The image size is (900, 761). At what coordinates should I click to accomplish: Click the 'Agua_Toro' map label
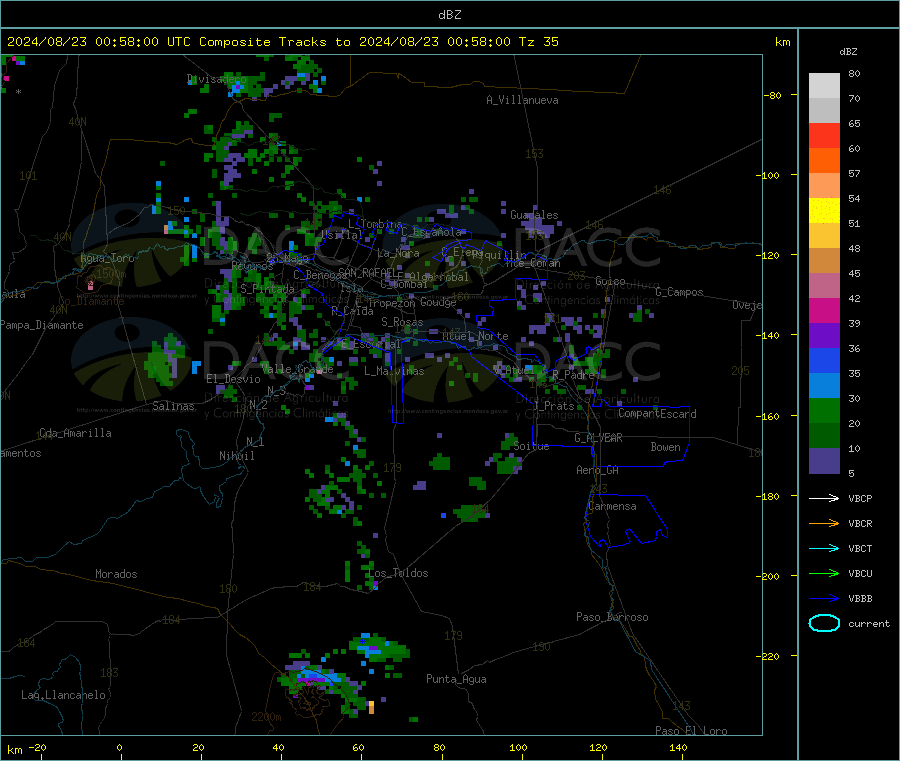[107, 258]
